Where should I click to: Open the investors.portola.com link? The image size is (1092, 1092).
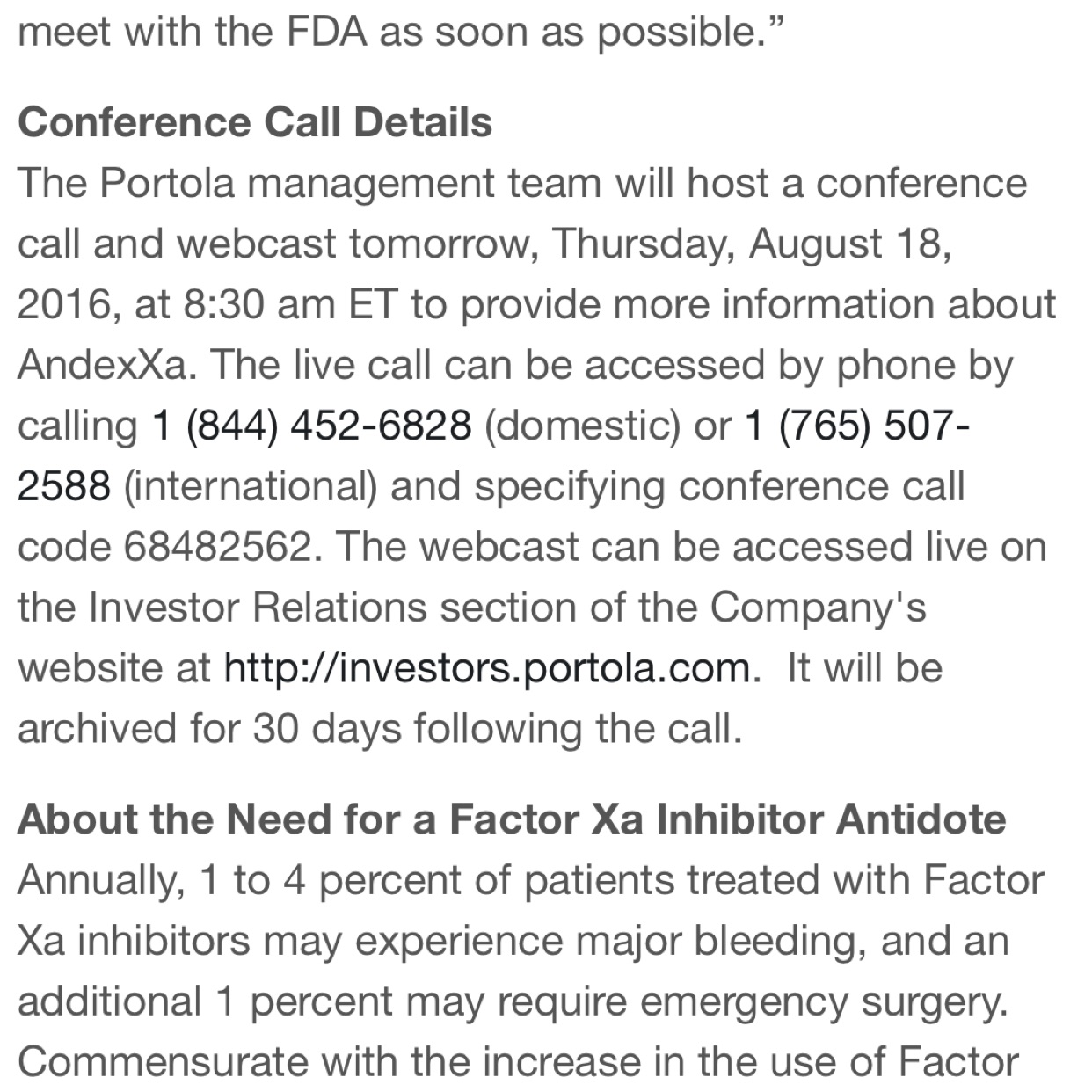pyautogui.click(x=487, y=668)
